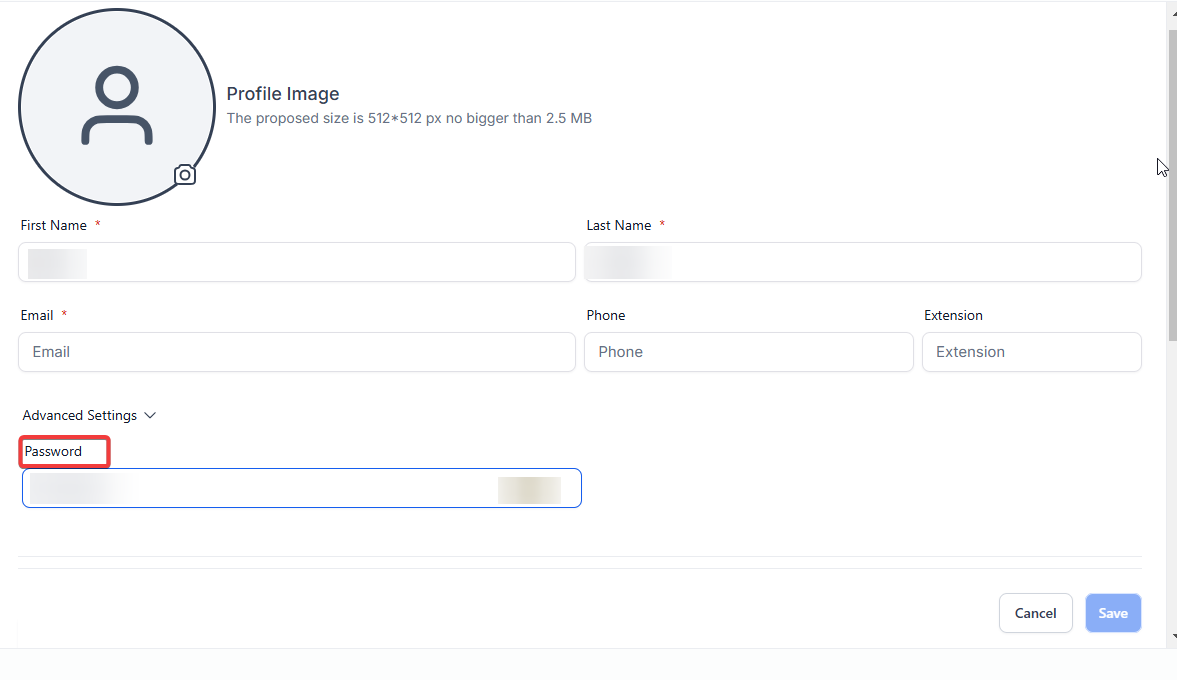Focus the First Name input field
The width and height of the screenshot is (1177, 680).
297,262
